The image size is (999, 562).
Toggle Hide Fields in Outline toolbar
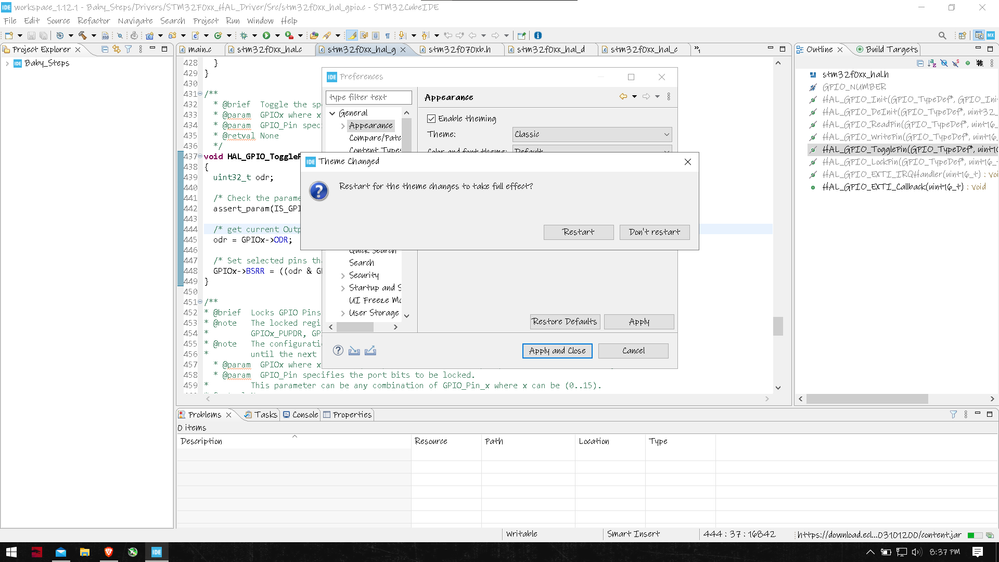(944, 63)
